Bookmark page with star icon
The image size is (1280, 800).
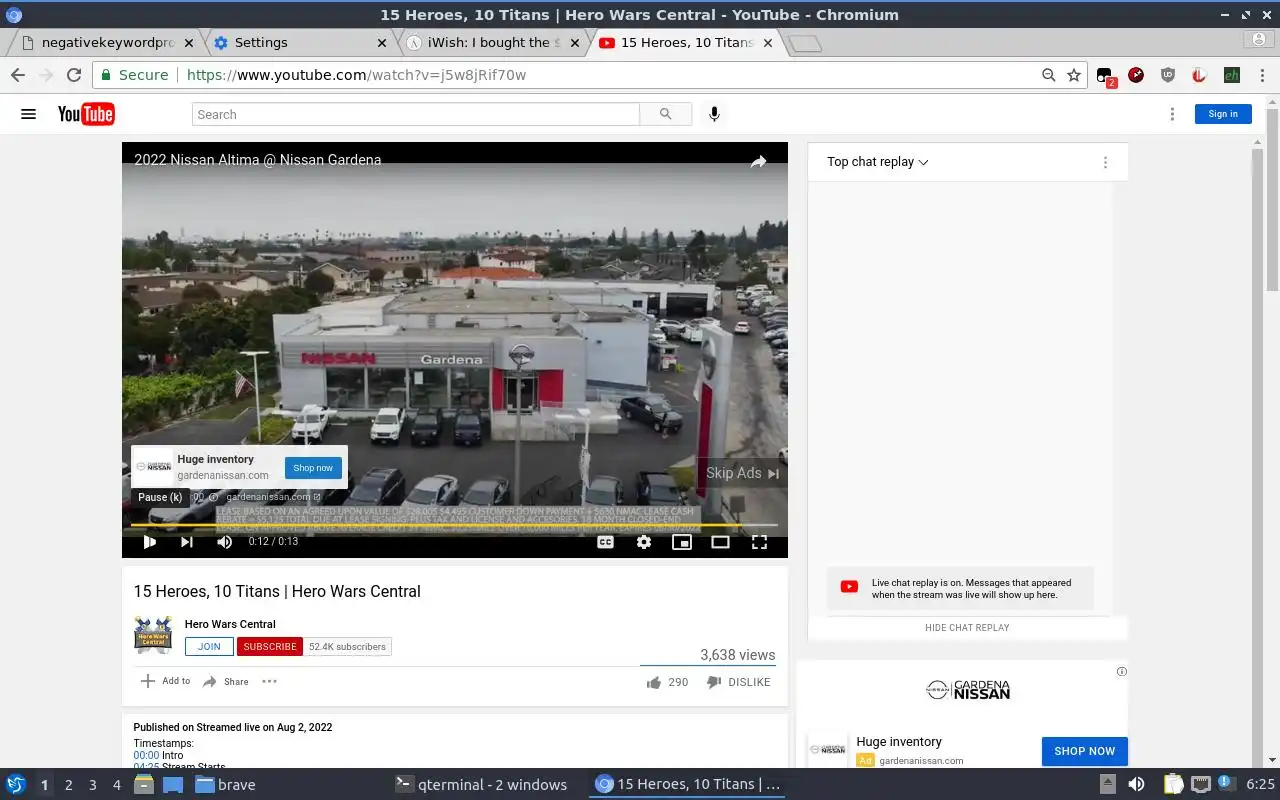(1074, 75)
